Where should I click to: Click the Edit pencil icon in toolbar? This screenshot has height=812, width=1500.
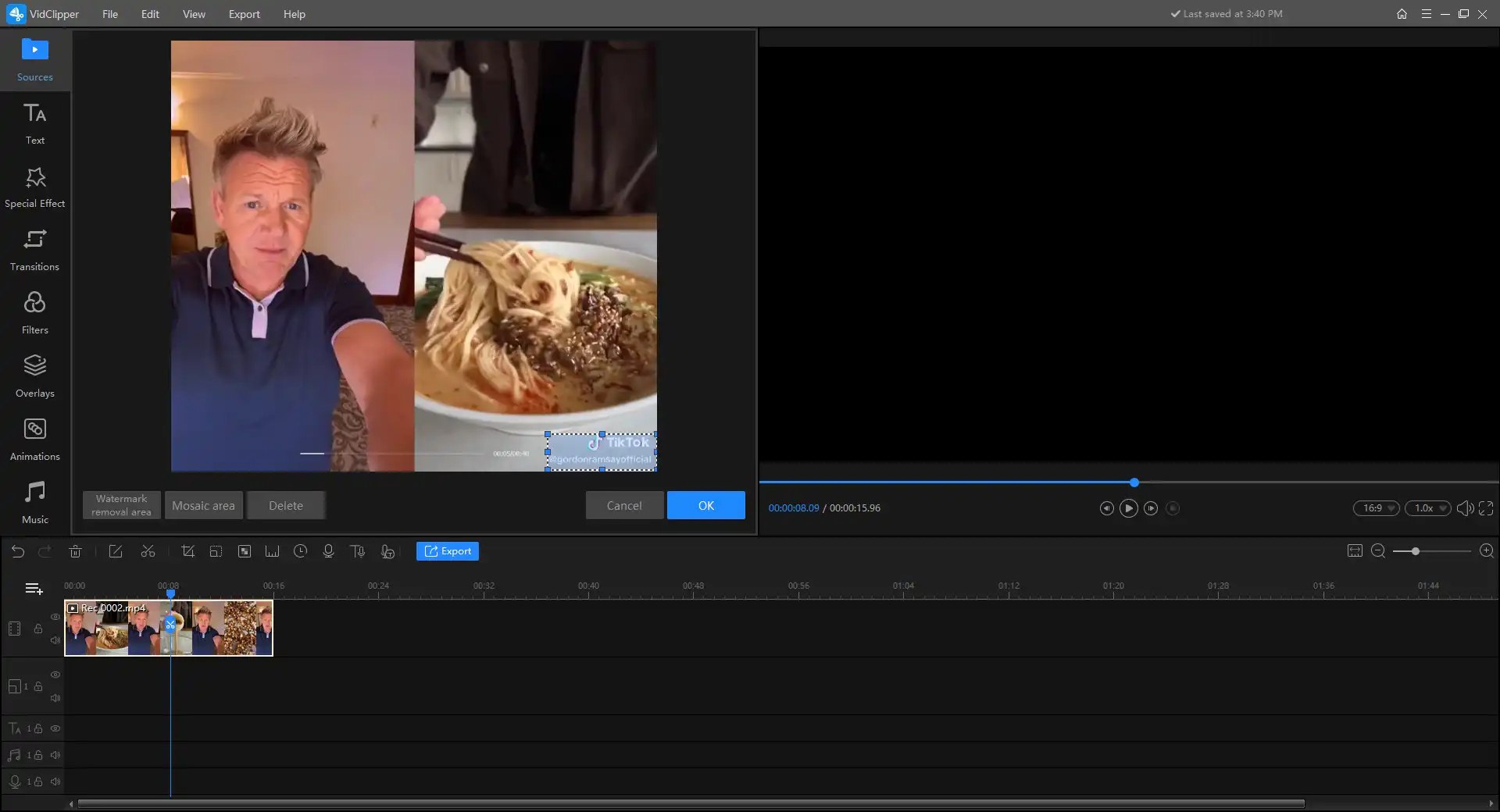click(x=116, y=551)
